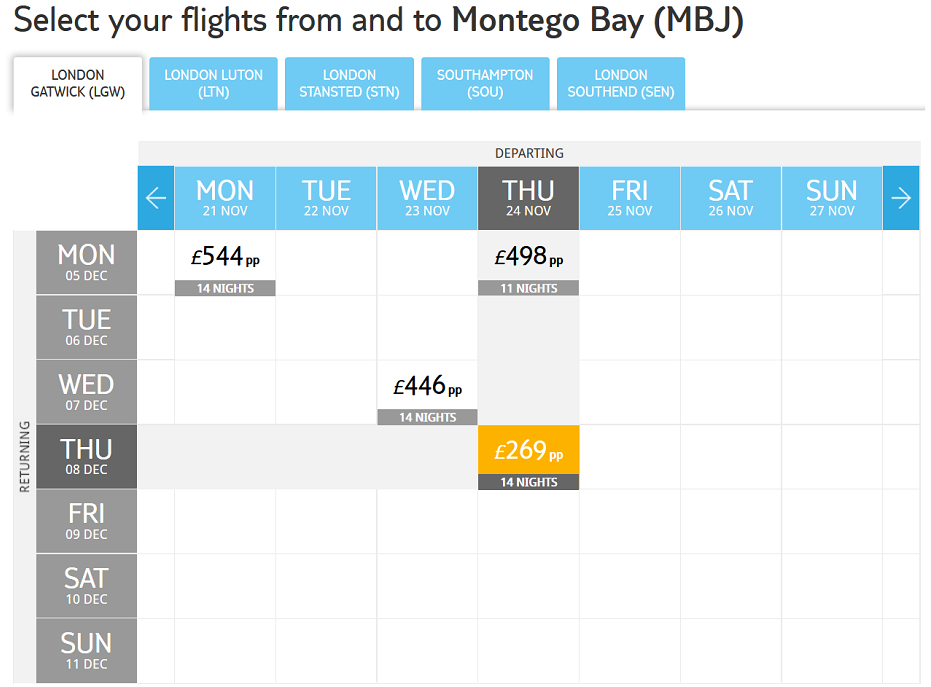Select MON 21 NOV departing column
Image resolution: width=931 pixels, height=687 pixels.
(x=225, y=198)
